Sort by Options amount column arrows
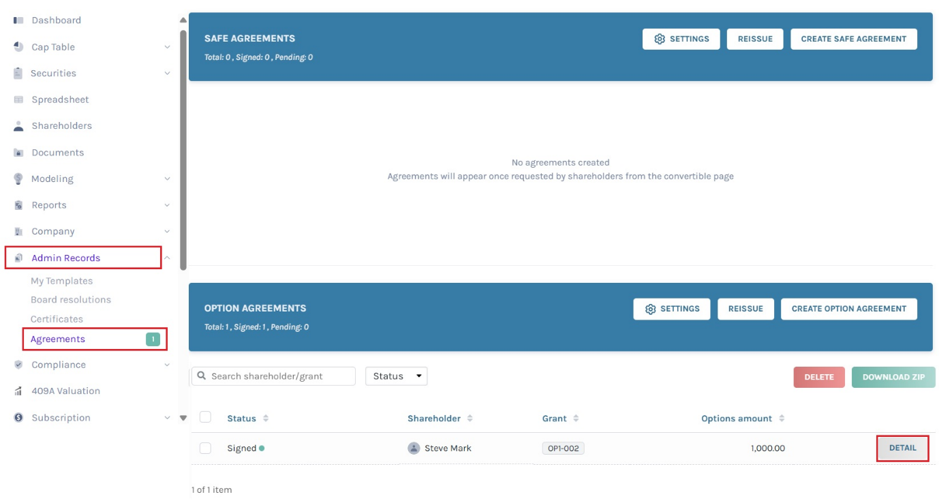Image resolution: width=939 pixels, height=503 pixels. (782, 419)
